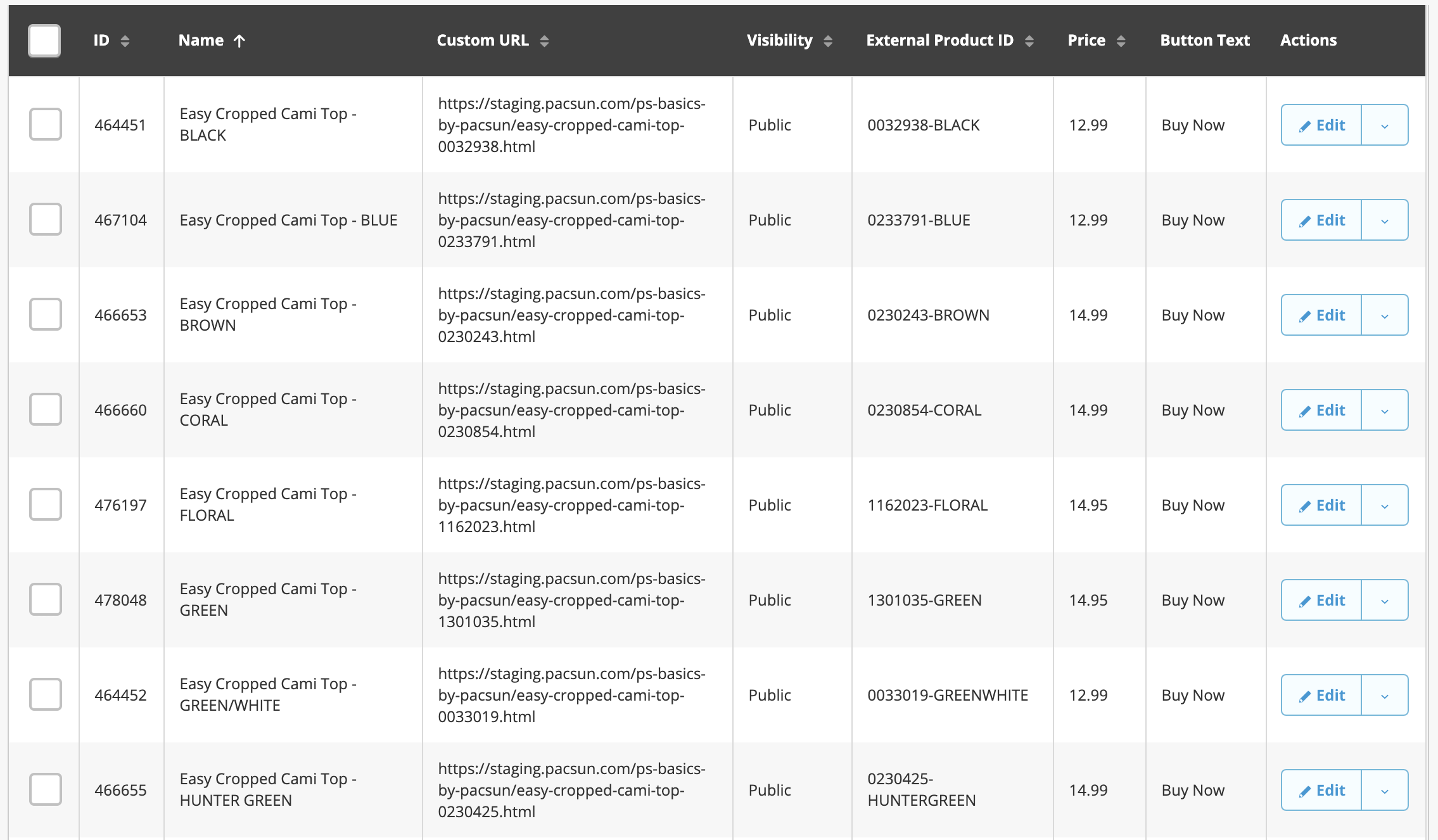Tick the checkbox for product 476197
The height and width of the screenshot is (840, 1438).
pos(46,504)
